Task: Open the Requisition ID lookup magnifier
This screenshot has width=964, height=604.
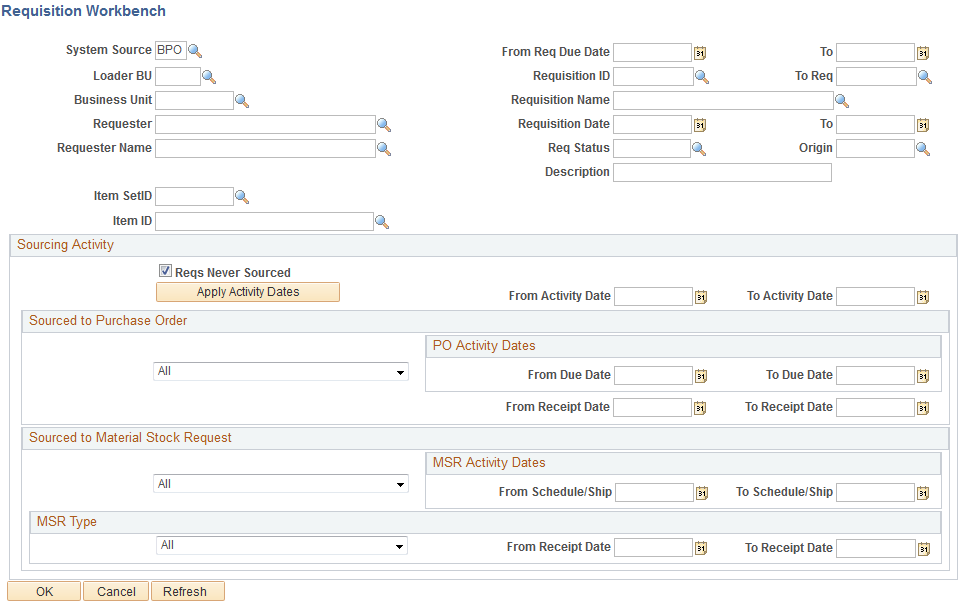Action: [703, 75]
